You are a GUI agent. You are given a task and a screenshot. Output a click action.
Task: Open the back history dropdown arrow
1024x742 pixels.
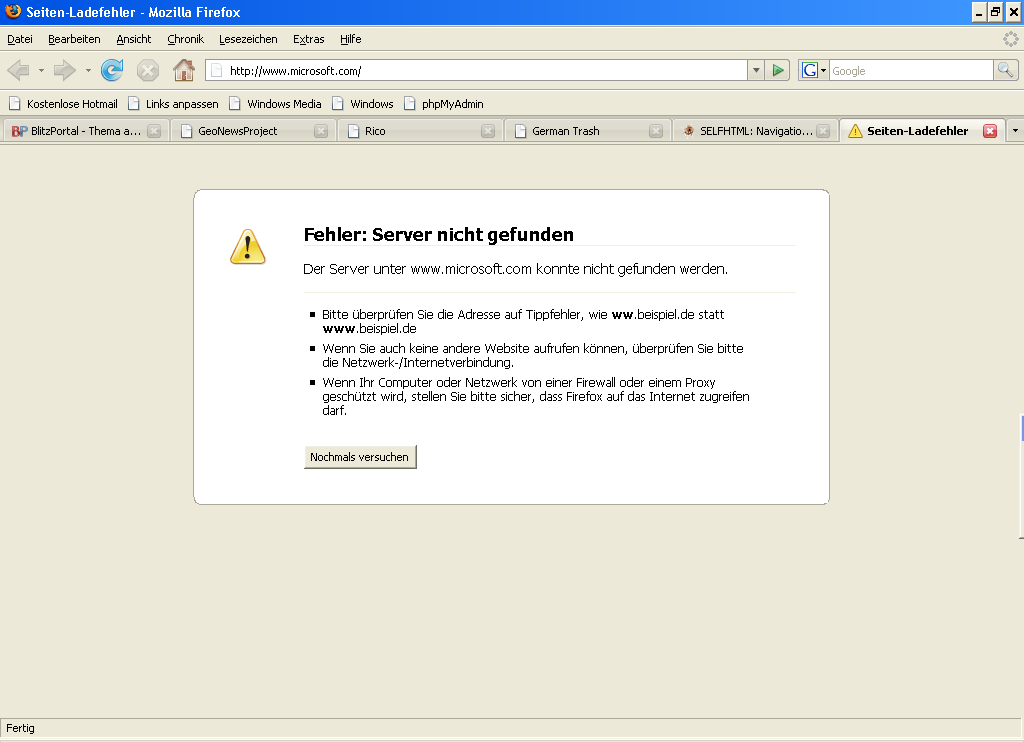click(41, 71)
